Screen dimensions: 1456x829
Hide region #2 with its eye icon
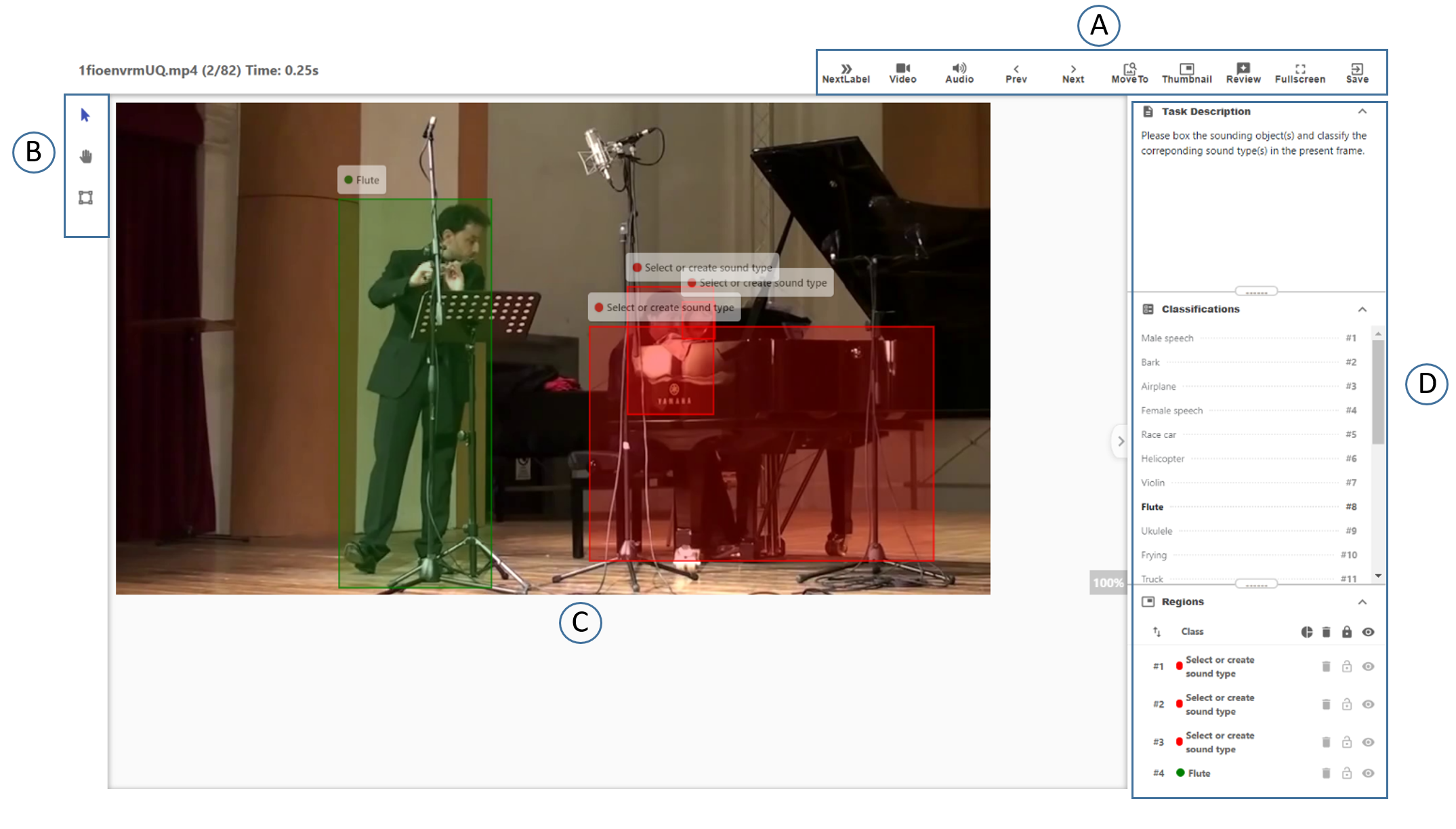click(x=1369, y=704)
